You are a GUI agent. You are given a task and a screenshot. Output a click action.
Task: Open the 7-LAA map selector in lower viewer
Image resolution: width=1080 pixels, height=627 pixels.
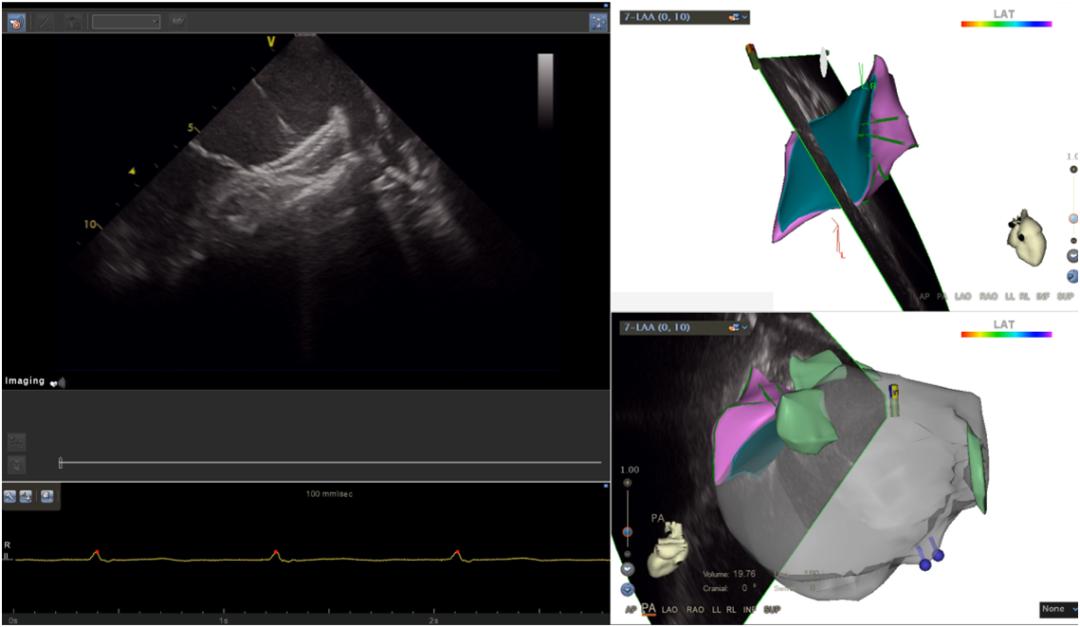tap(685, 327)
